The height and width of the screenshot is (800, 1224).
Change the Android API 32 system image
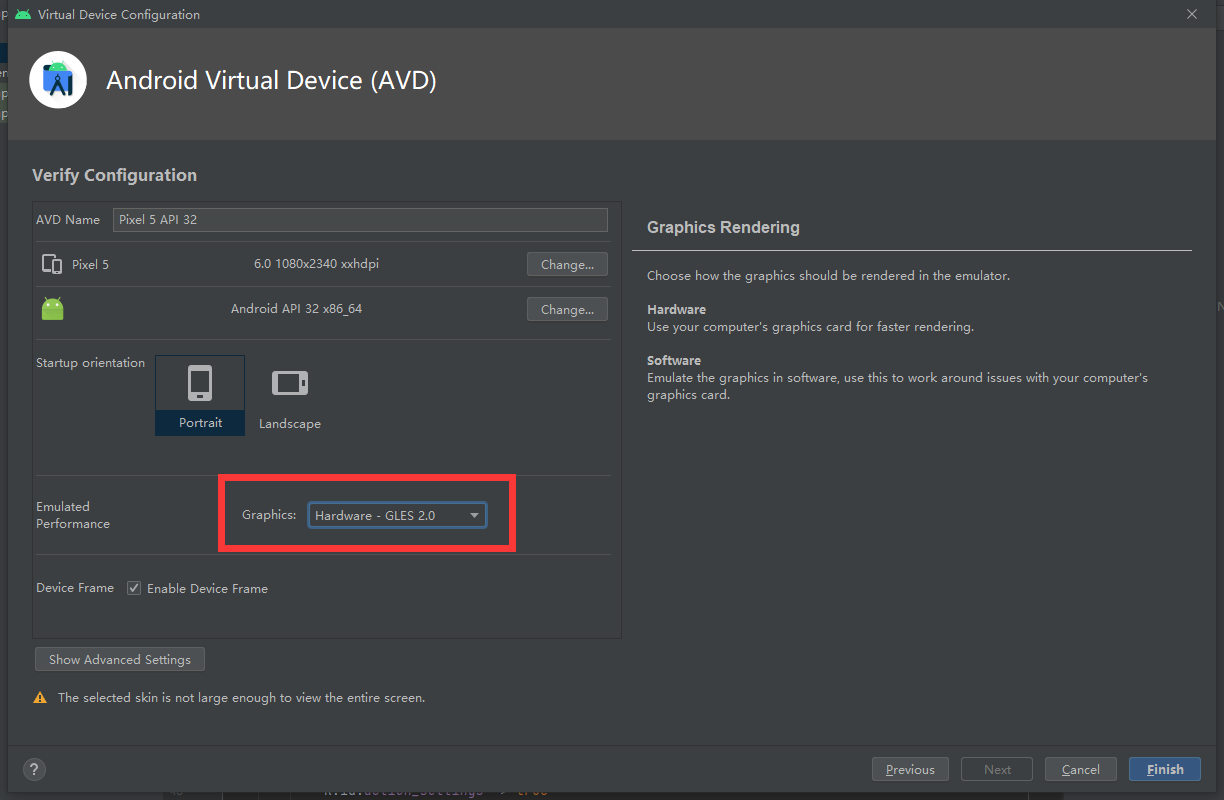tap(567, 310)
